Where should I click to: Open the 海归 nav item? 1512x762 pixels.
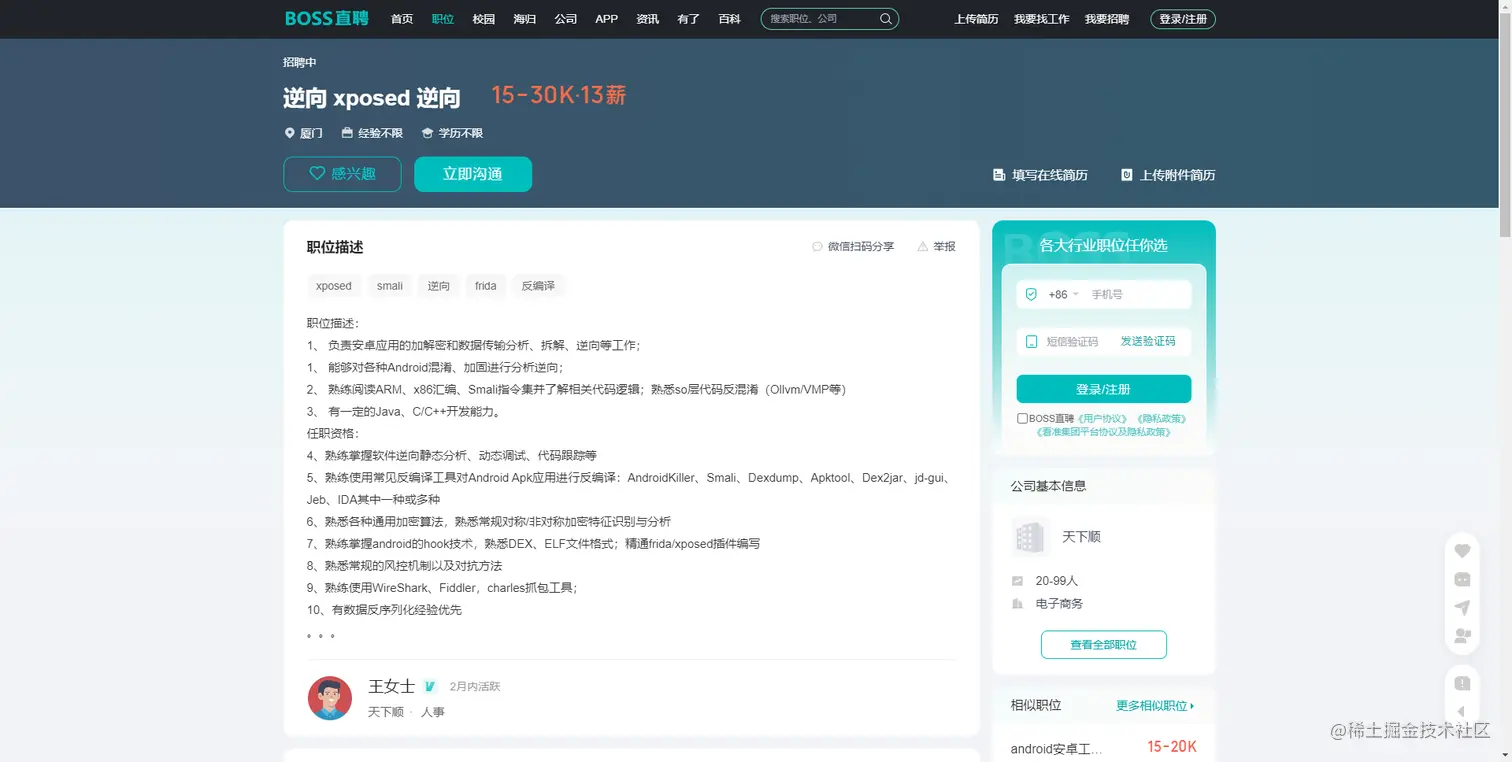click(x=525, y=19)
